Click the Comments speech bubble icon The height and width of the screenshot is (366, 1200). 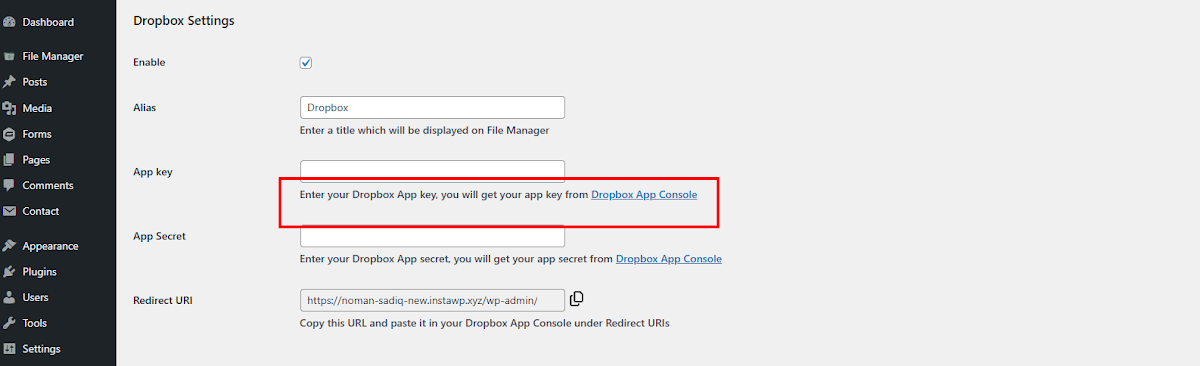[9, 186]
